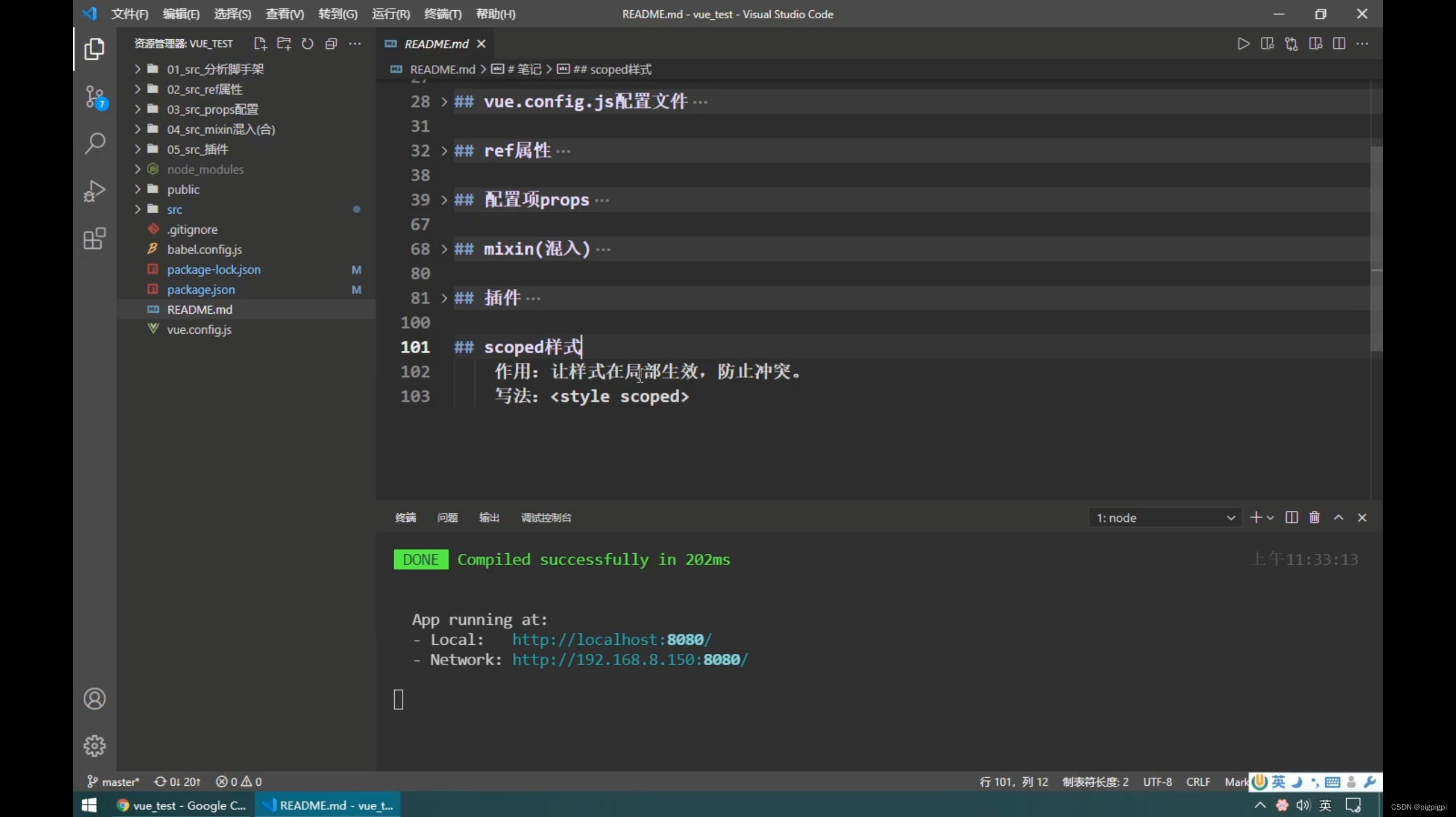Viewport: 1456px width, 817px height.
Task: Click the Run code icon in editor toolbar
Action: [x=1243, y=44]
